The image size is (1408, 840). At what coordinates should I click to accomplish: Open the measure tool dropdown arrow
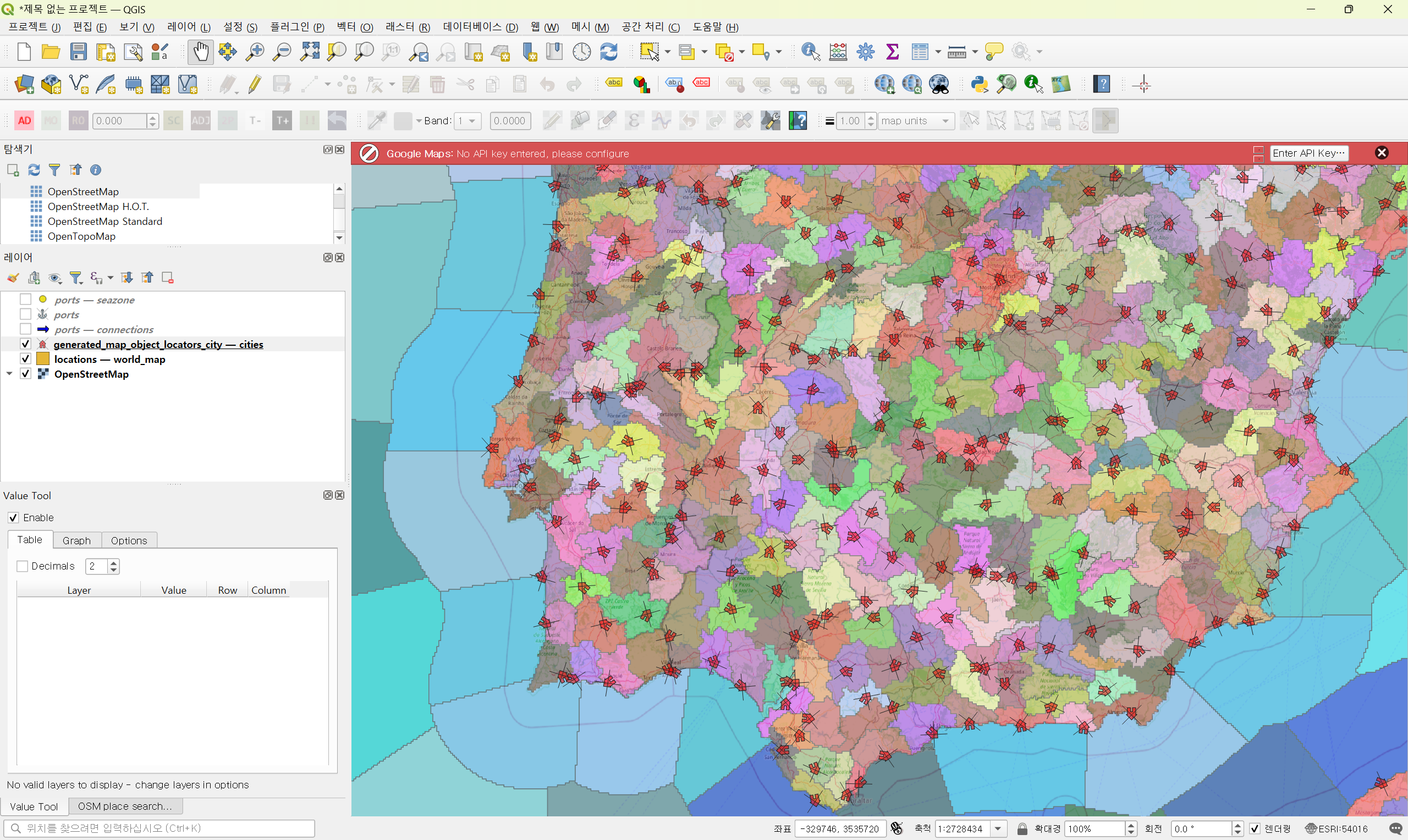pyautogui.click(x=975, y=52)
